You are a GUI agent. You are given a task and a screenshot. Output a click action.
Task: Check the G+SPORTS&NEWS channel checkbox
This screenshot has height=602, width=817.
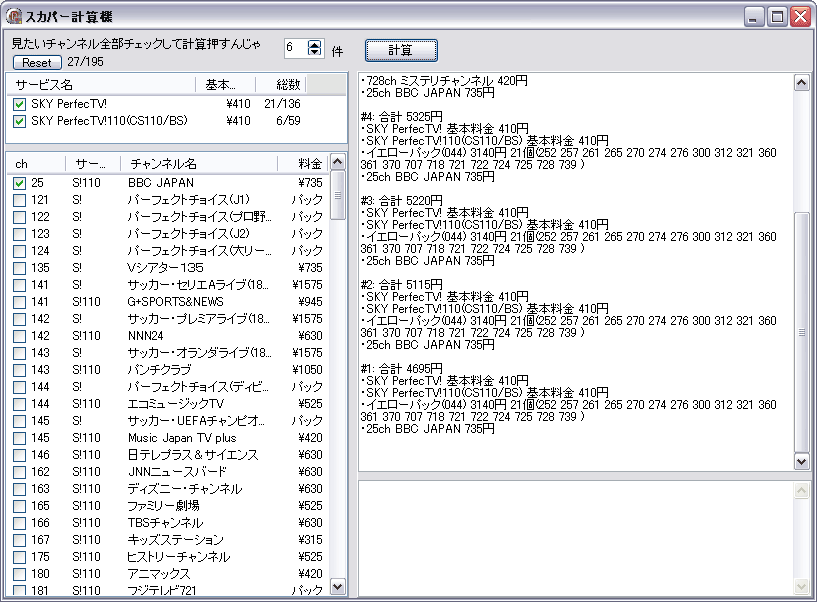[19, 302]
